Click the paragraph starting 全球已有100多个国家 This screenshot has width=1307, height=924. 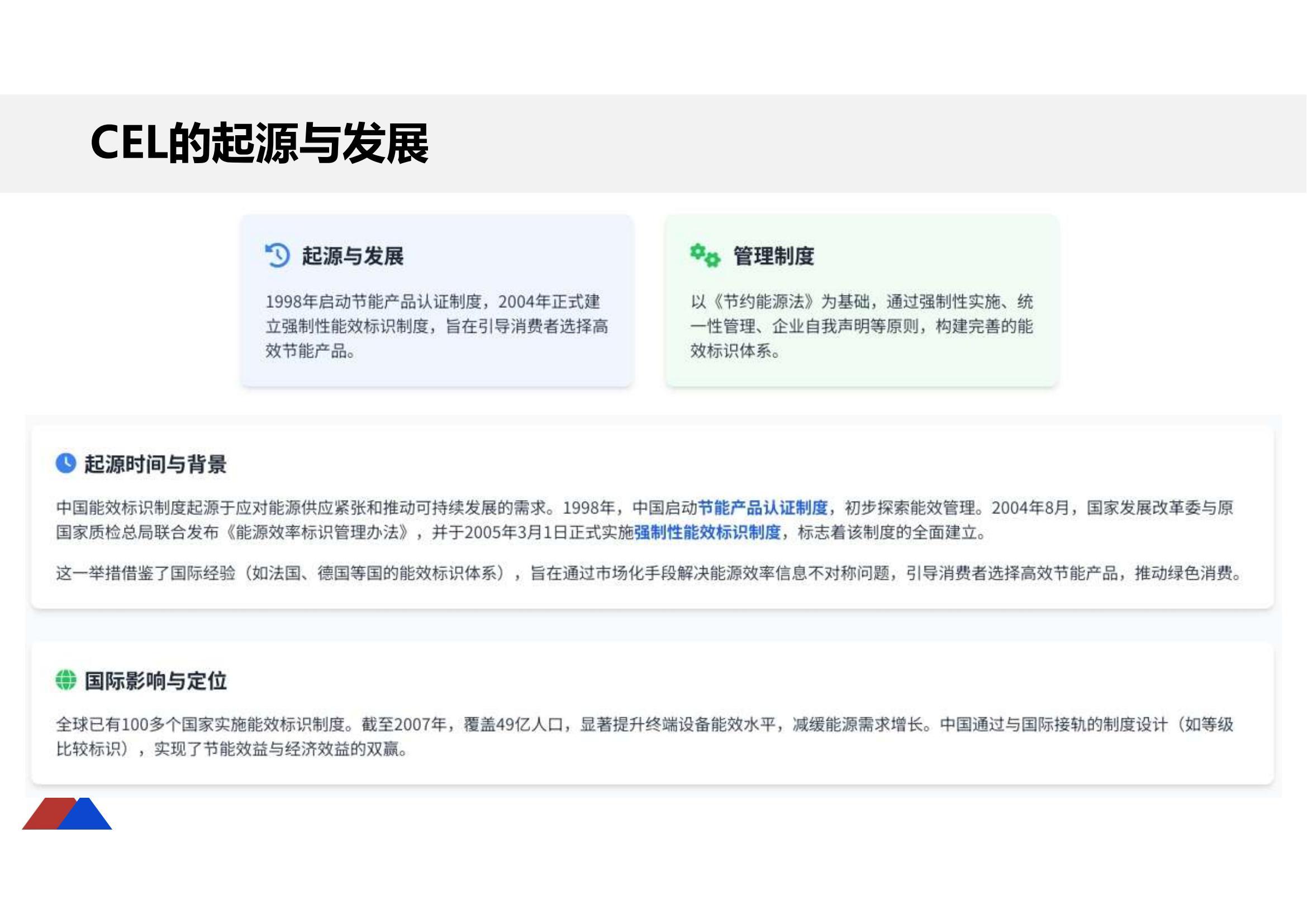click(644, 737)
